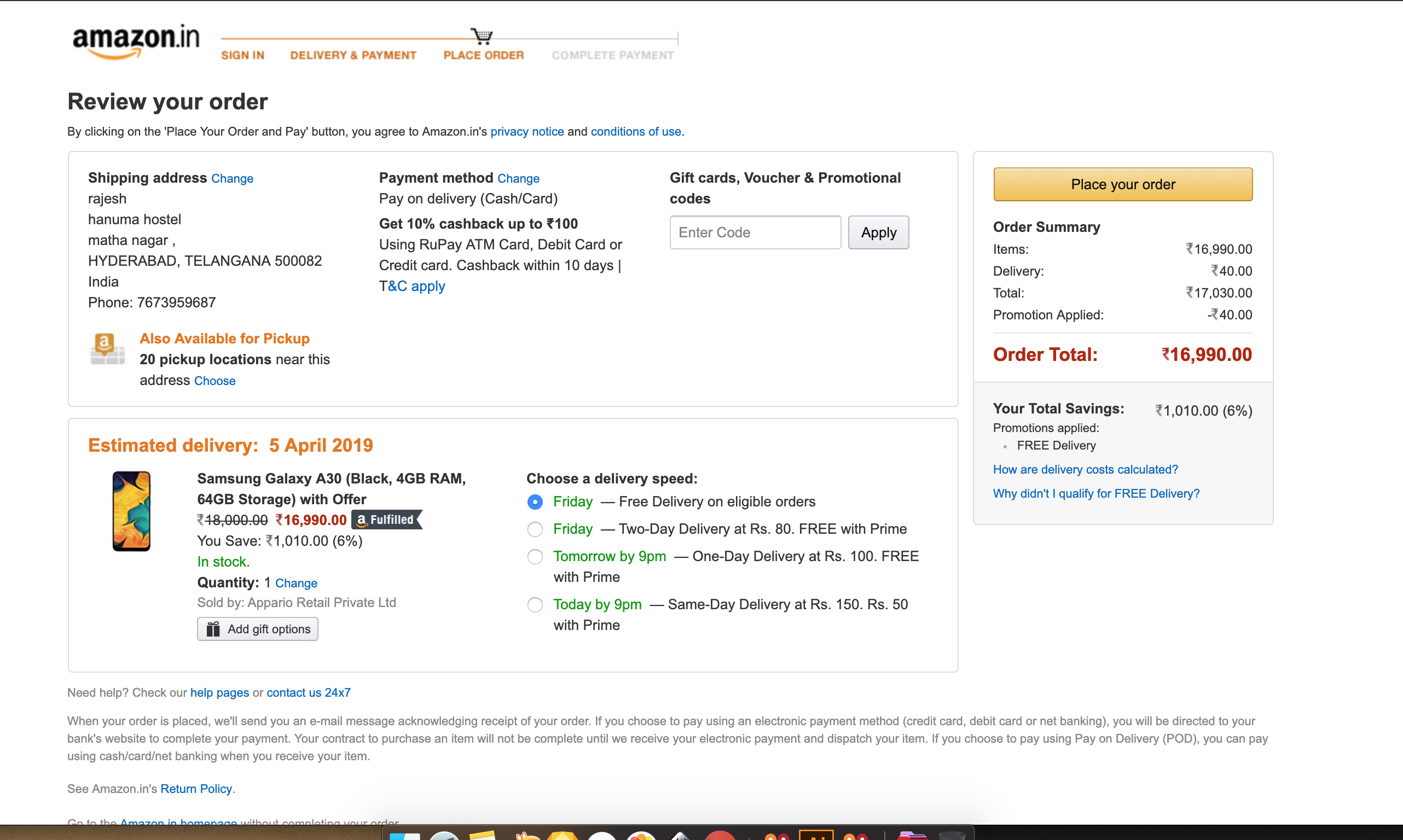Apply the promotional code
This screenshot has height=840, width=1403.
tap(878, 232)
